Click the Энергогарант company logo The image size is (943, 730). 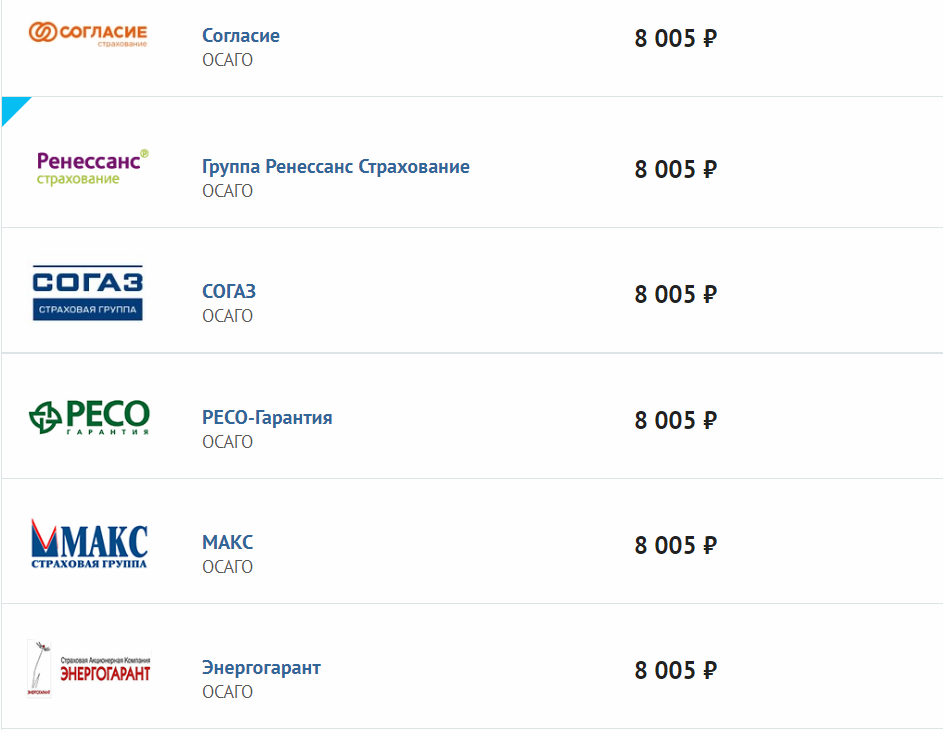pyautogui.click(x=89, y=668)
